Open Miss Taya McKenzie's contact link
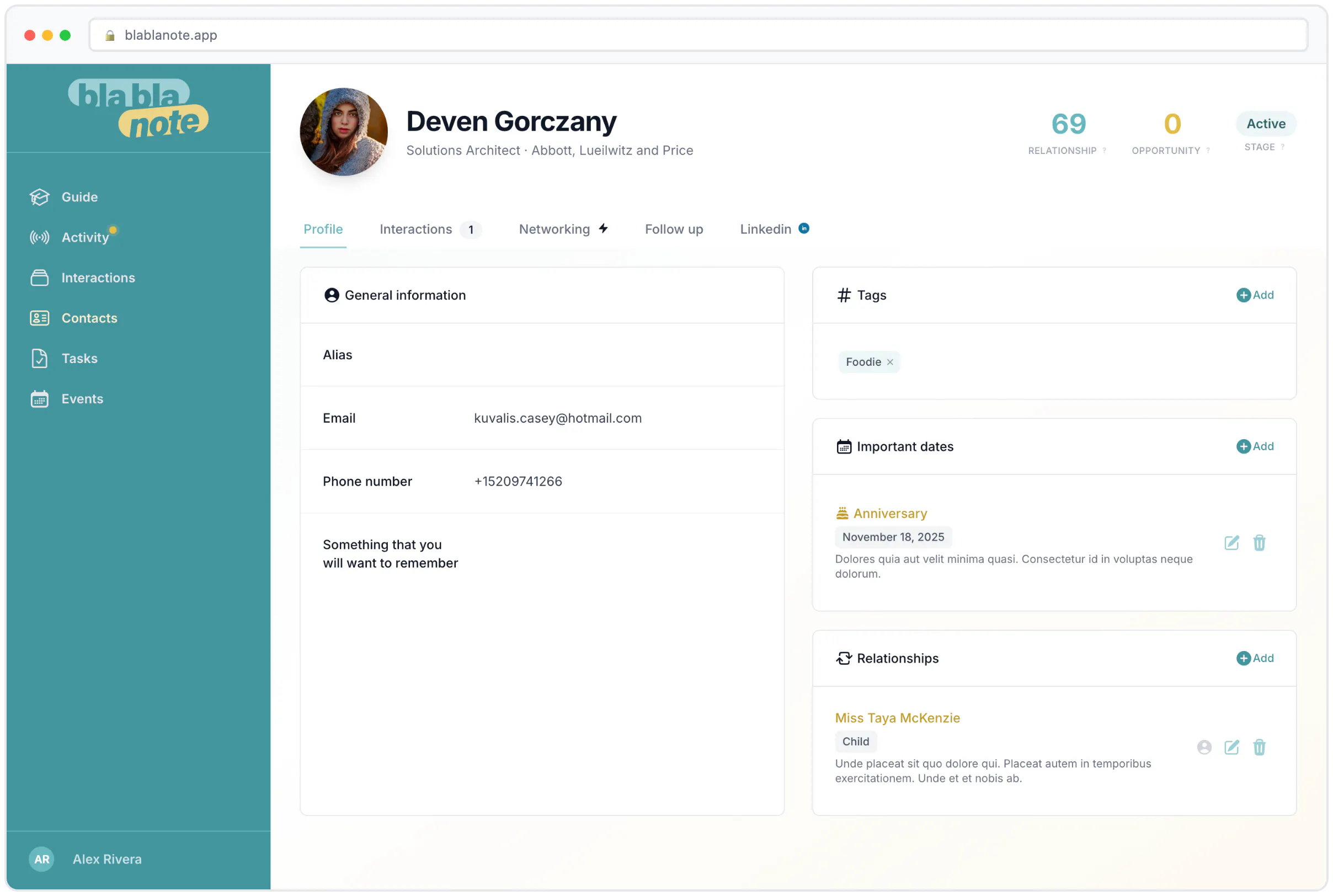Viewport: 1333px width, 896px height. [898, 718]
